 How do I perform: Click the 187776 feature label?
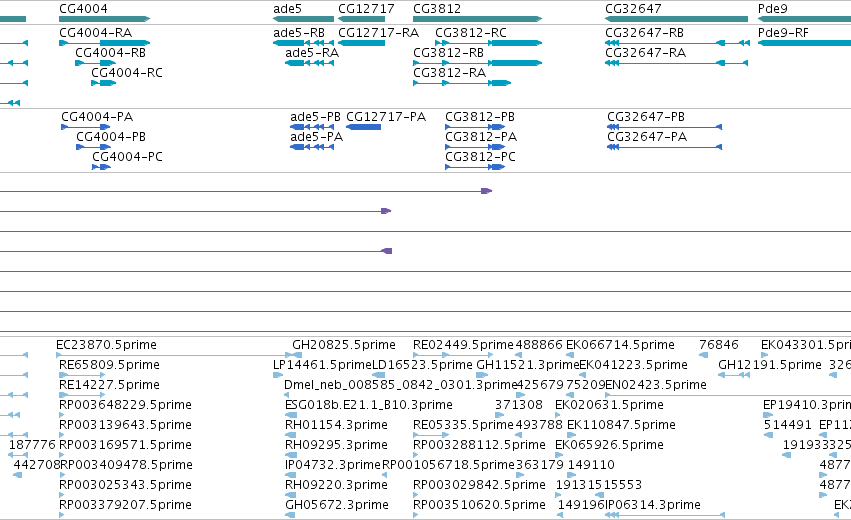click(x=32, y=445)
